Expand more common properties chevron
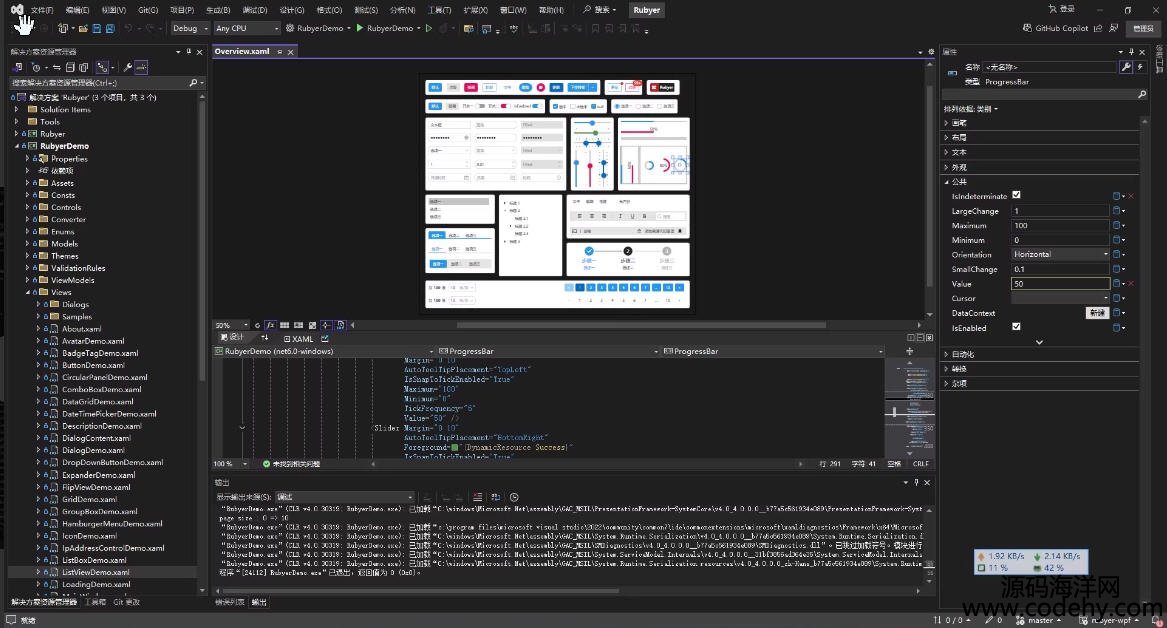The image size is (1167, 628). click(x=1039, y=342)
